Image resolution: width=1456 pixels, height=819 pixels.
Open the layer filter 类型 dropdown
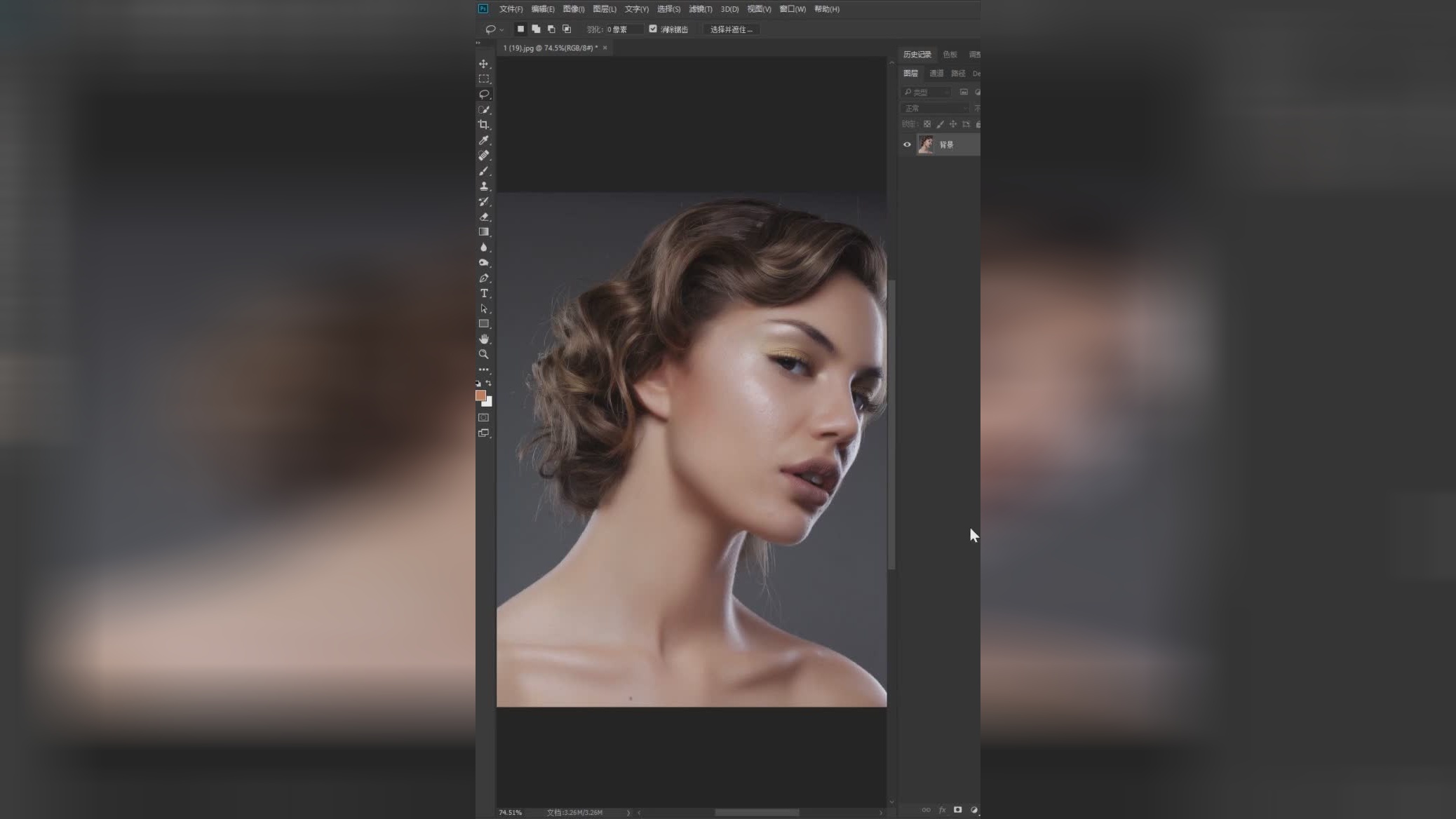pyautogui.click(x=926, y=92)
